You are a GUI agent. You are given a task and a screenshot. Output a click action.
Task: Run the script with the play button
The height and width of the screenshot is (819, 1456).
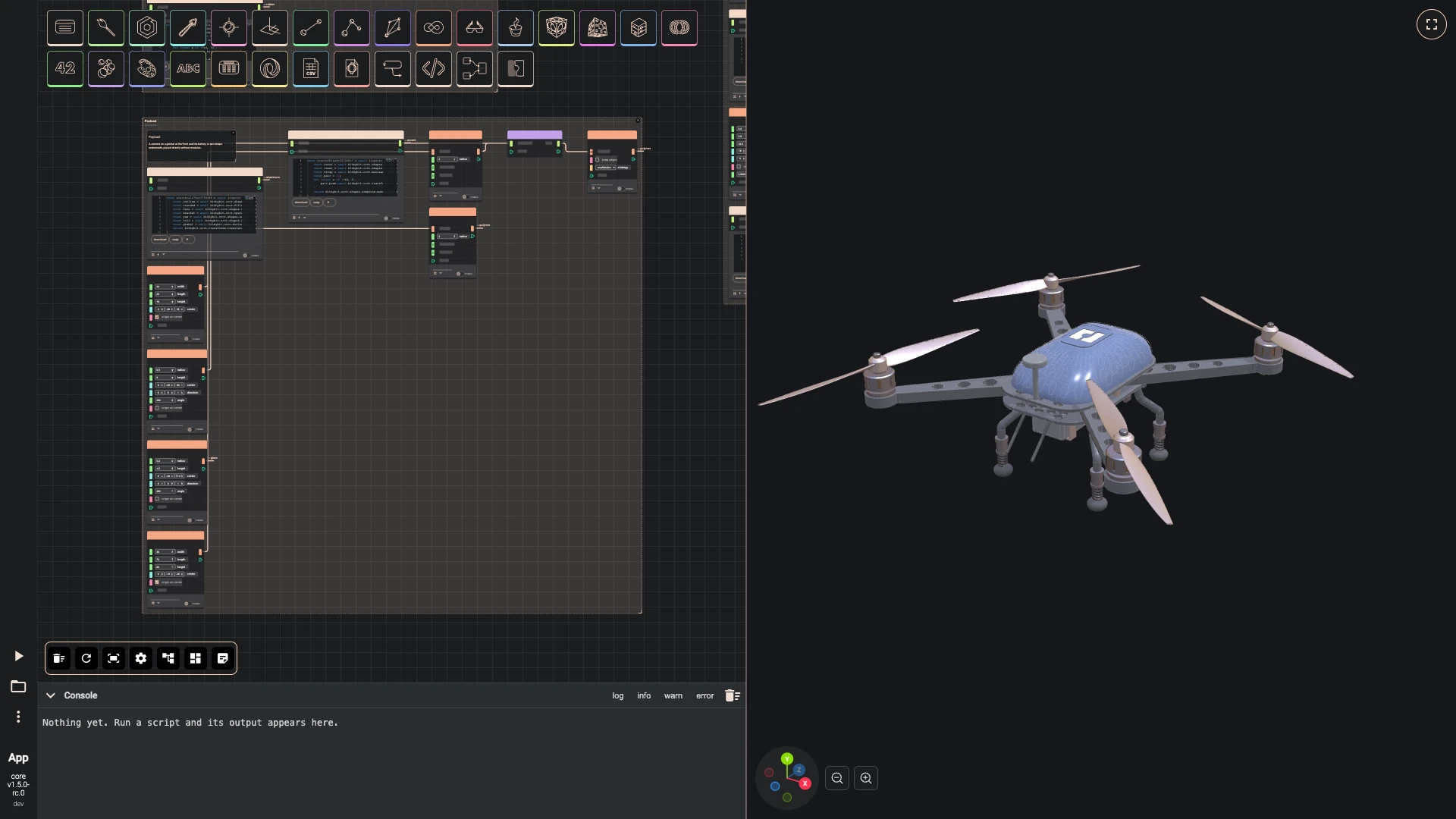(19, 656)
